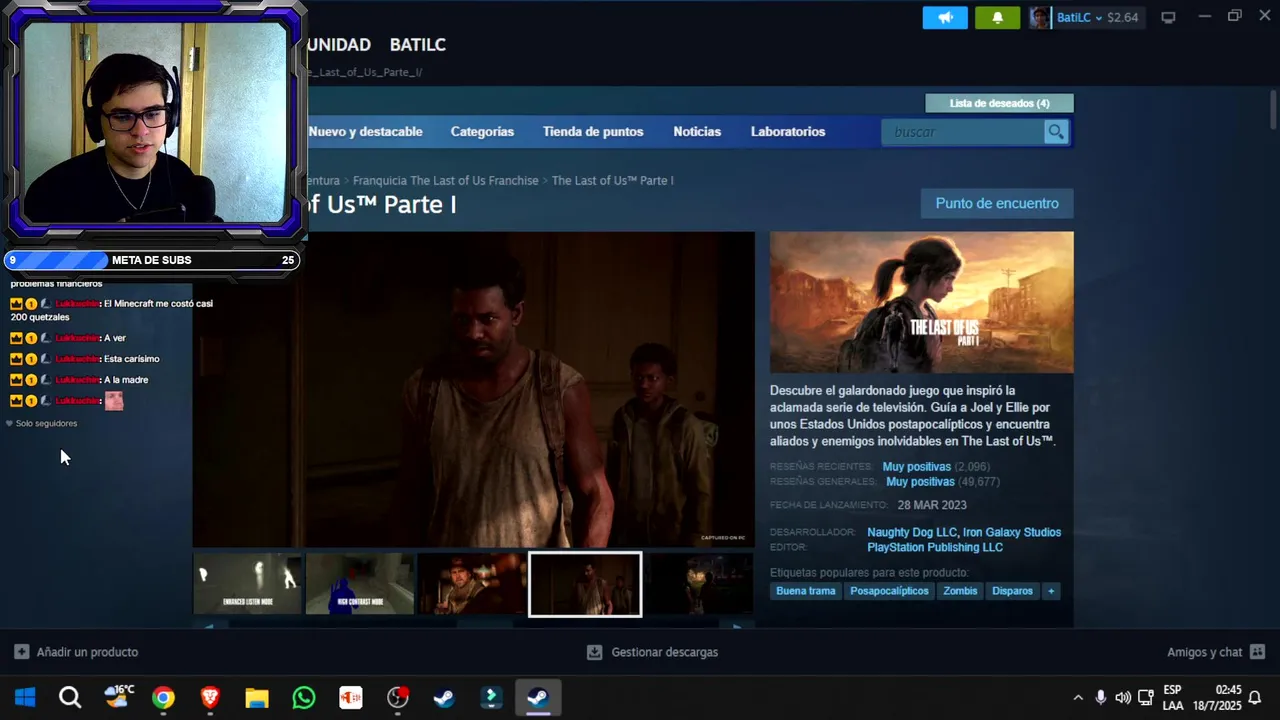Open the Tienda de puntos tab
Viewport: 1280px width, 720px height.
coord(593,132)
